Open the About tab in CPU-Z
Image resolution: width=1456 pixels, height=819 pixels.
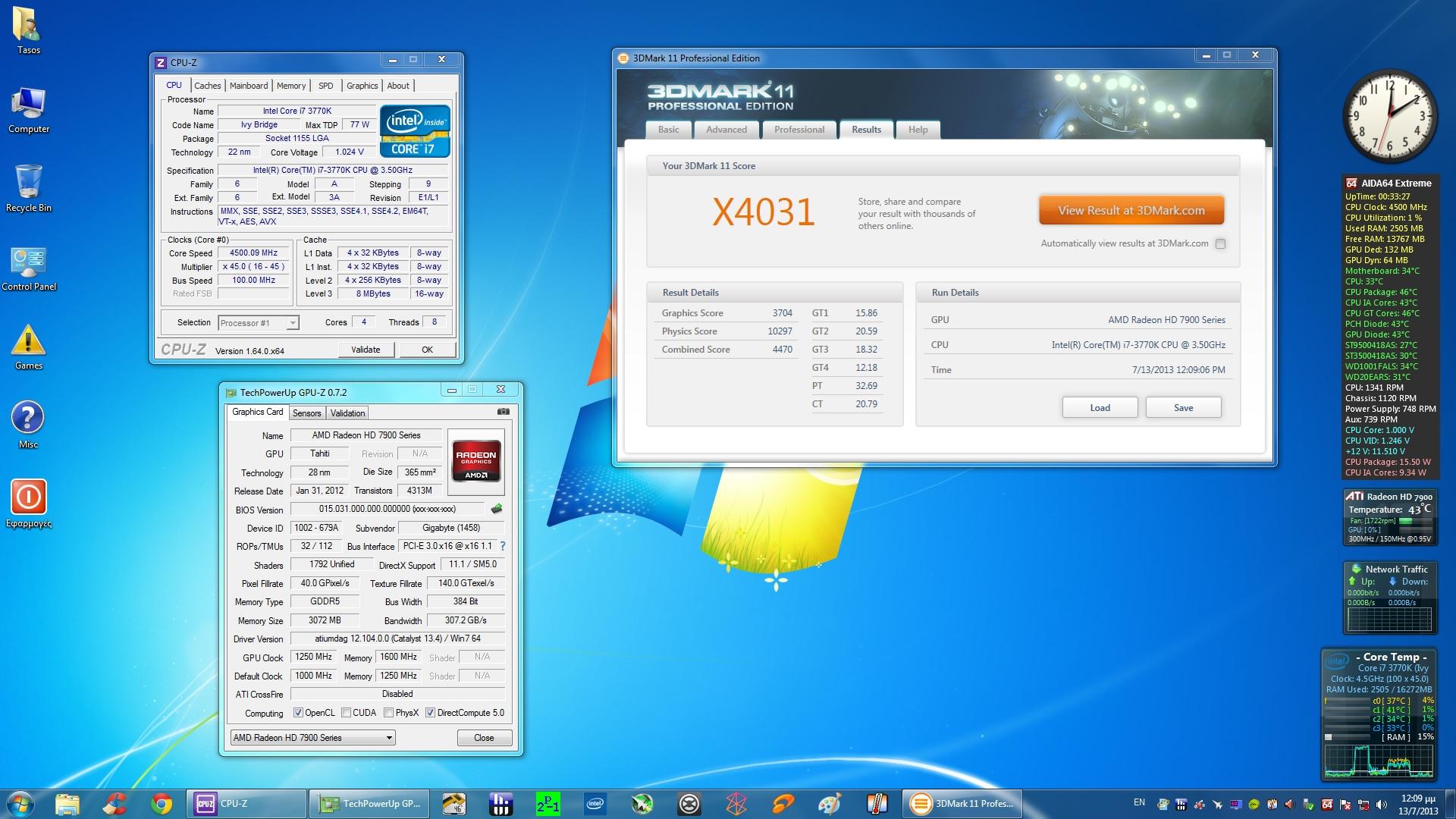pyautogui.click(x=398, y=86)
